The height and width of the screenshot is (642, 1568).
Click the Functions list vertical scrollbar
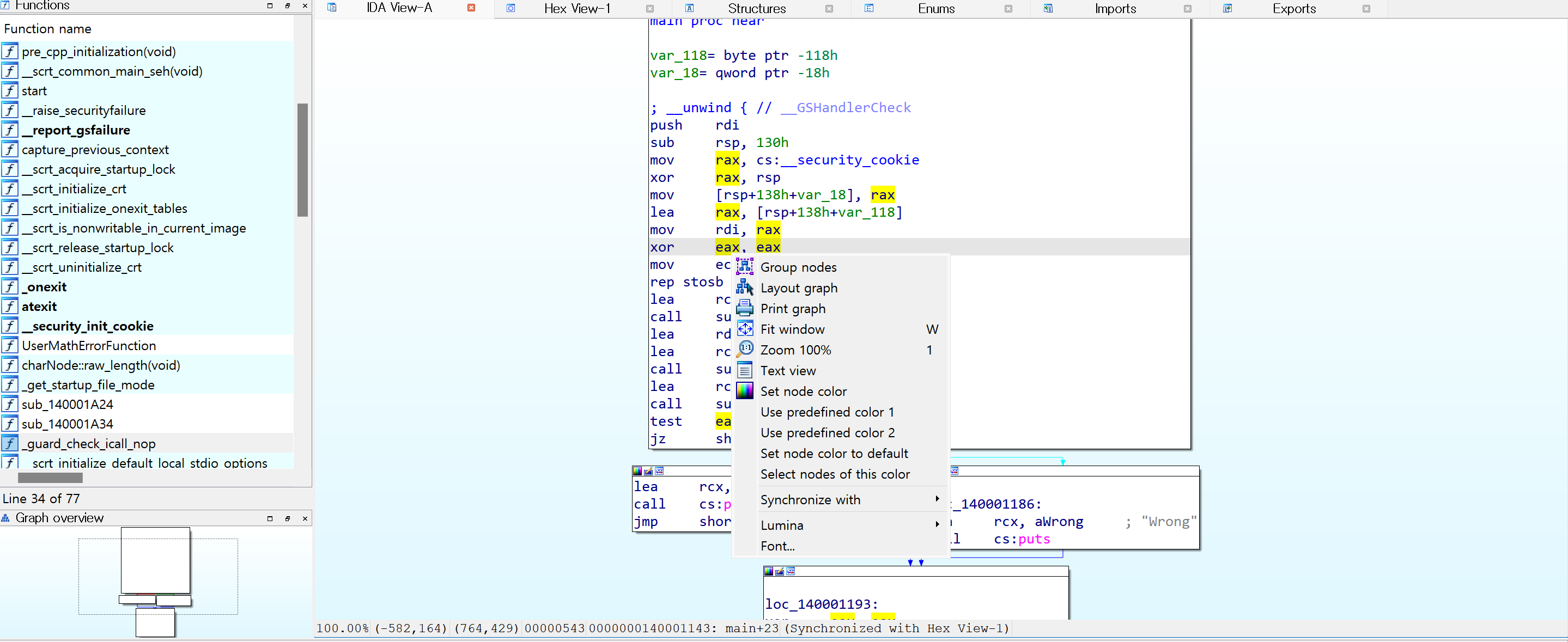(302, 160)
